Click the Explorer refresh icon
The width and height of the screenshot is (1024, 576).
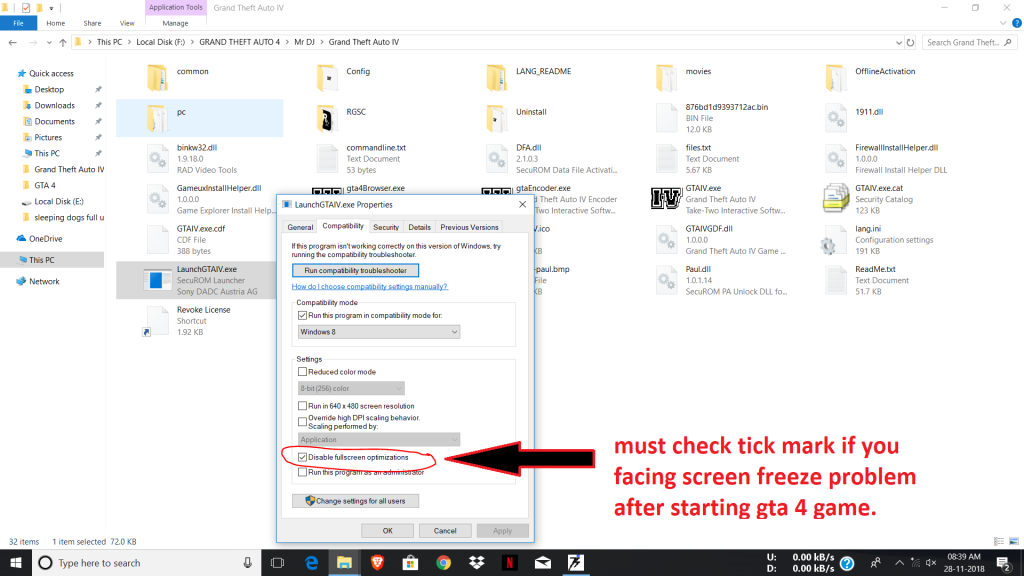(x=910, y=42)
